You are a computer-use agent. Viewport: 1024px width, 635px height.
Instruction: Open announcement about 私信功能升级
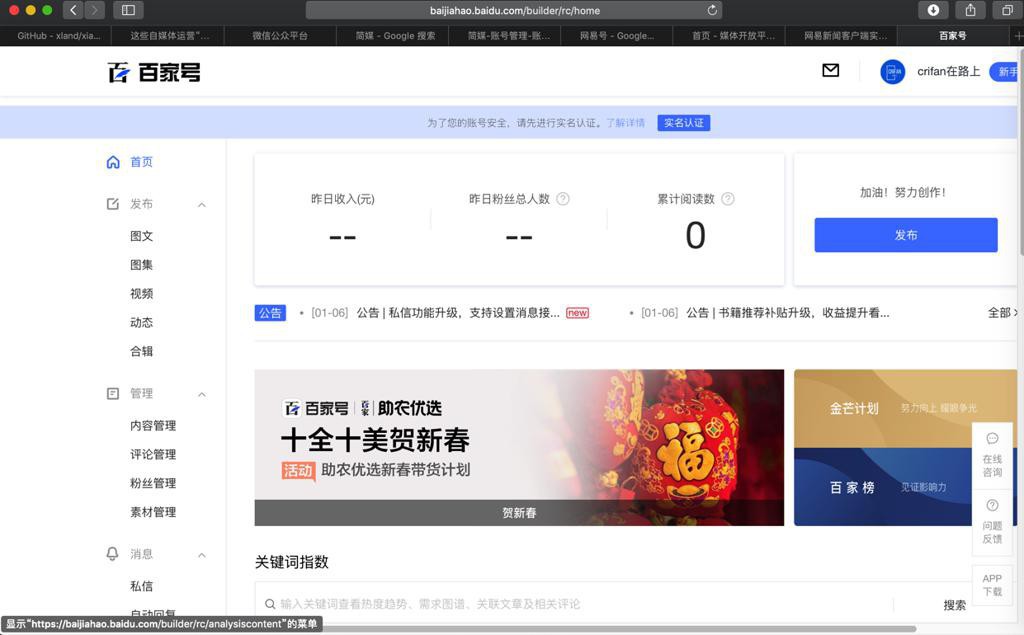[x=458, y=313]
